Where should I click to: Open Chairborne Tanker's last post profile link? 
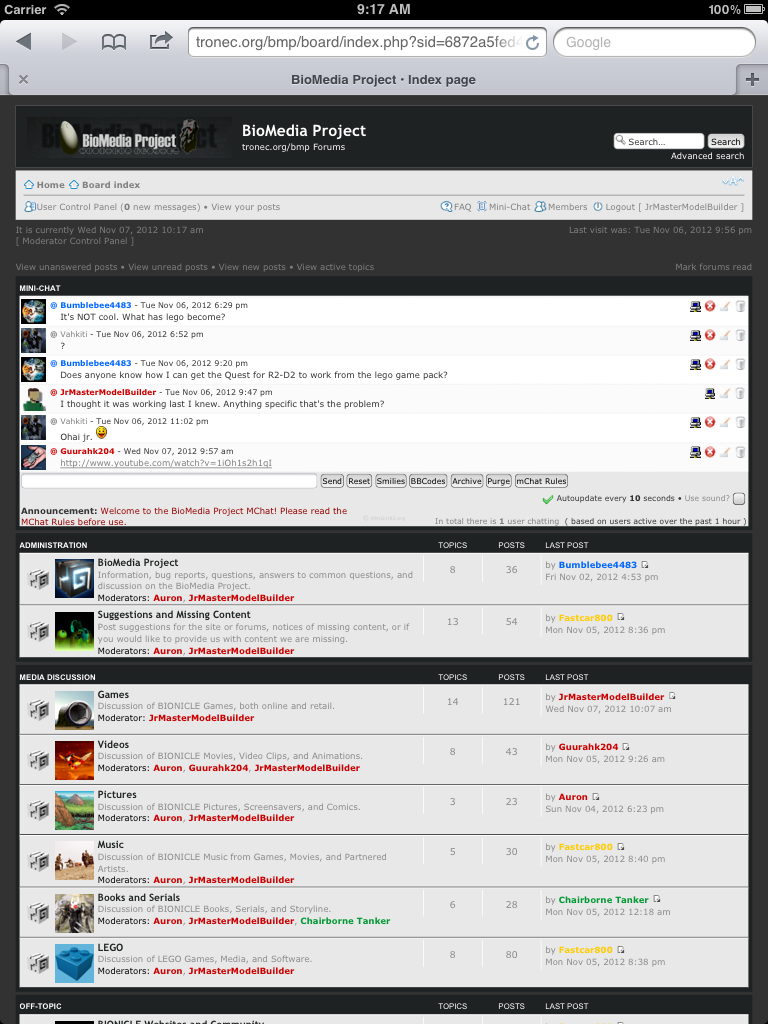603,900
